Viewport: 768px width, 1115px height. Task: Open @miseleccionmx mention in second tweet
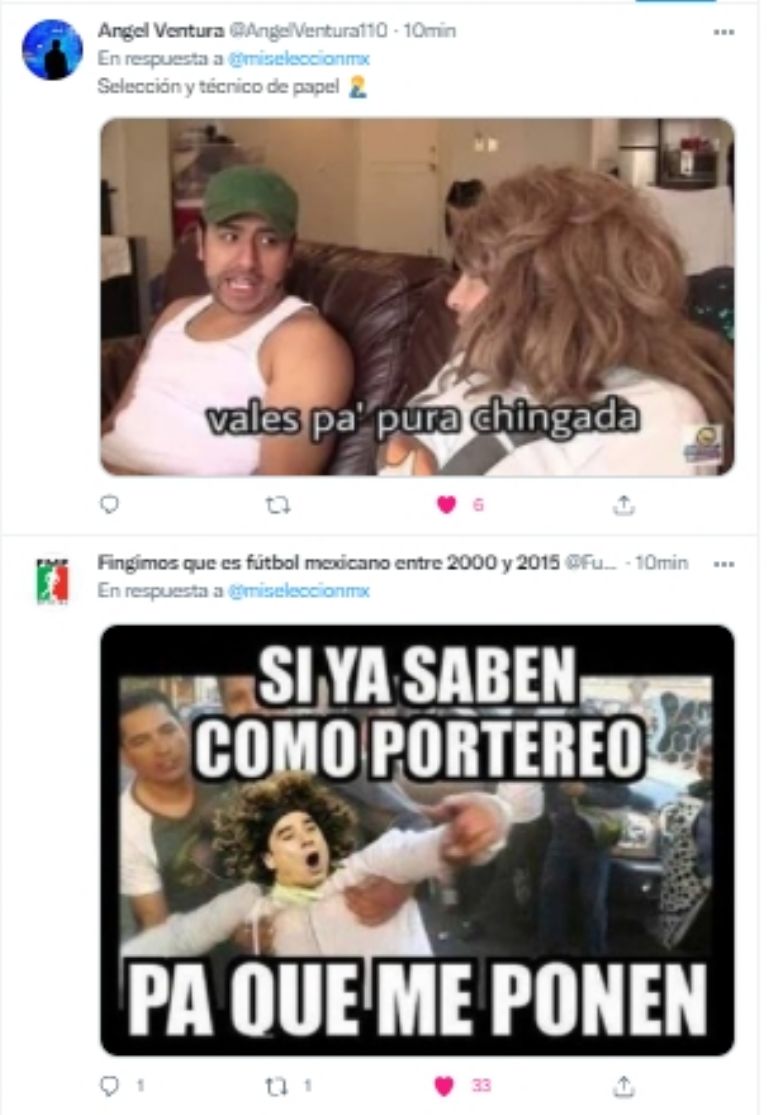click(299, 591)
